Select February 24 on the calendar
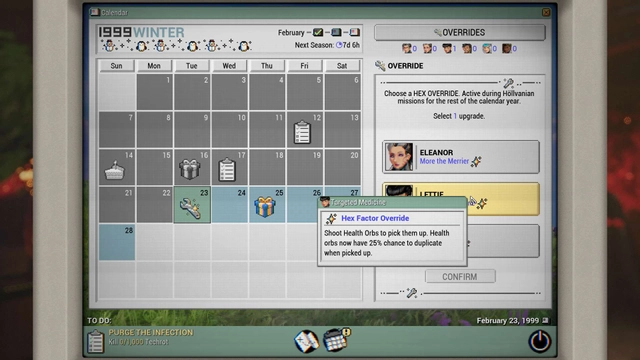The width and height of the screenshot is (640, 360). [x=229, y=205]
